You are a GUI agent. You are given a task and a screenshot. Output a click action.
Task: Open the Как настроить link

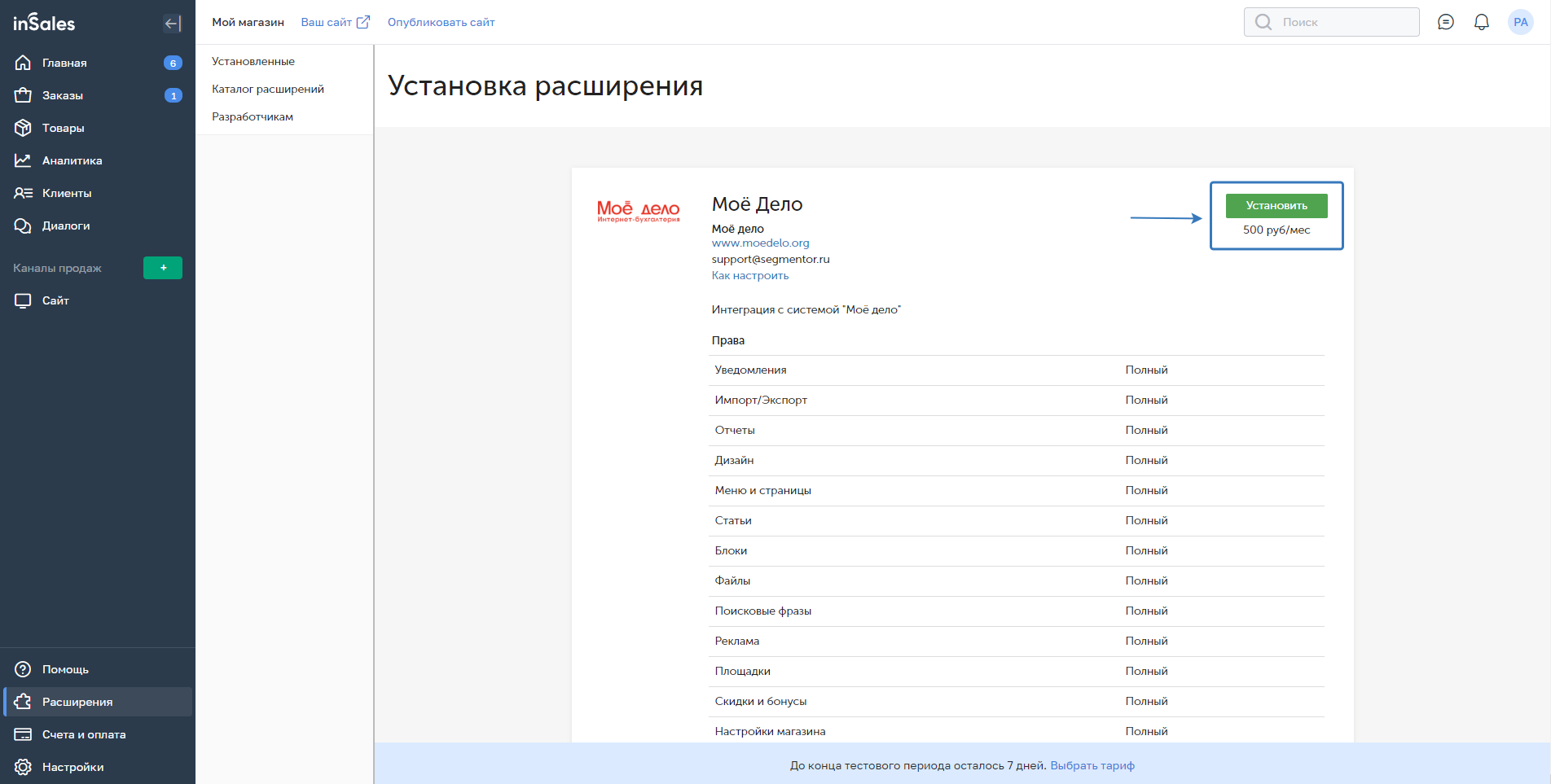[x=749, y=275]
